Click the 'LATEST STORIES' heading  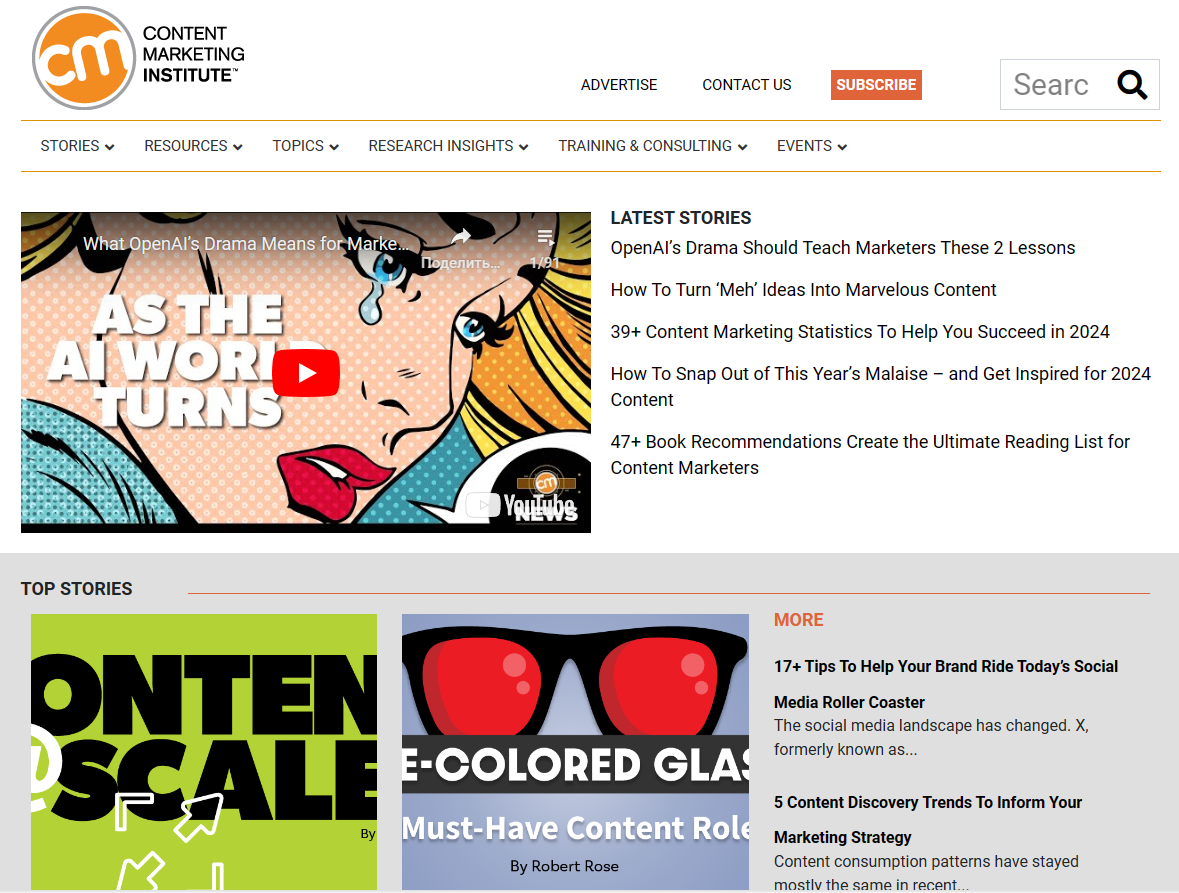[680, 218]
